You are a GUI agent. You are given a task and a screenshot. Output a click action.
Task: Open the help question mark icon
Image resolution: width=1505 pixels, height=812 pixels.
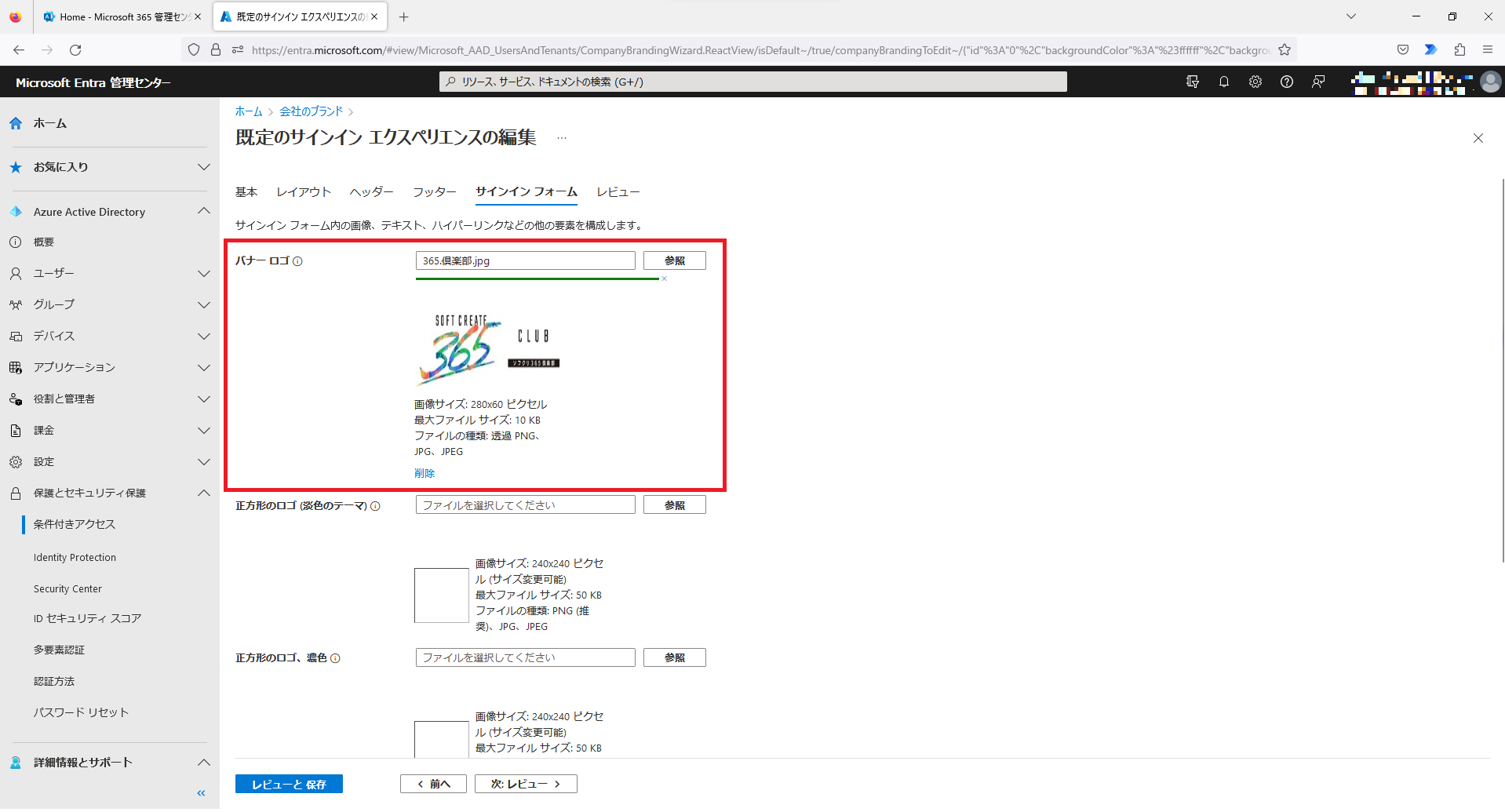coord(1287,82)
